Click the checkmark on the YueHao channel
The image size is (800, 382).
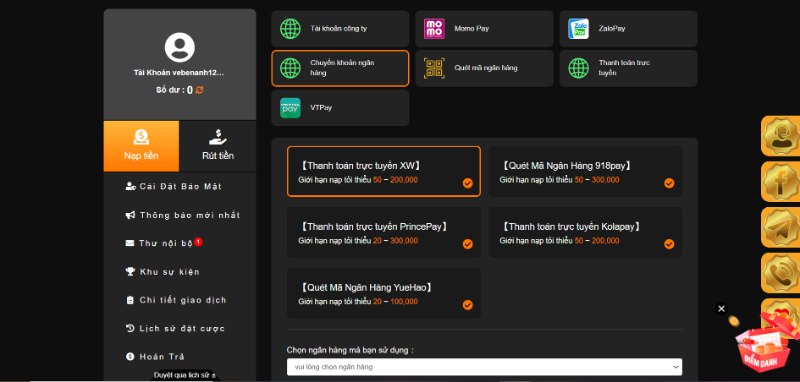pyautogui.click(x=468, y=305)
